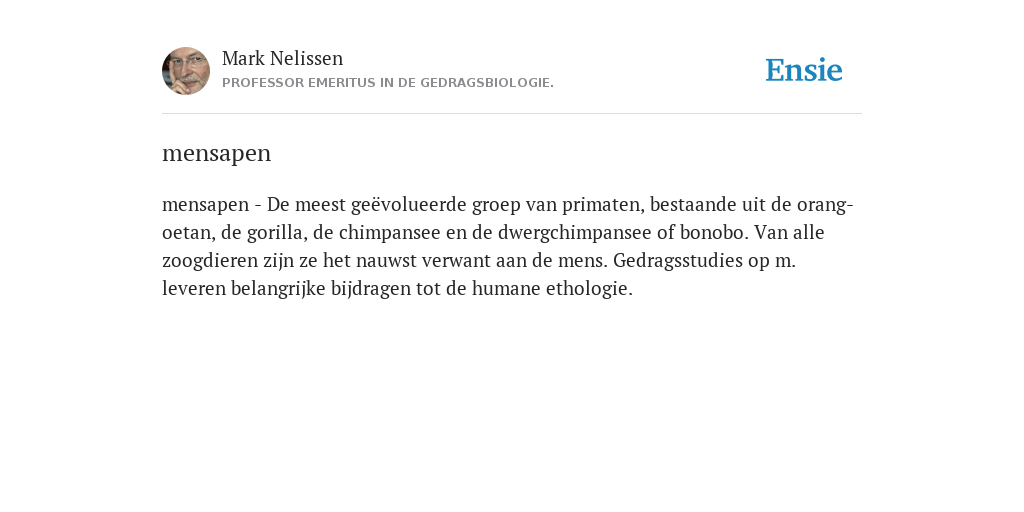Click the word 'mensapen' starting the definition paragraph
This screenshot has height=512, width=1024.
[206, 206]
